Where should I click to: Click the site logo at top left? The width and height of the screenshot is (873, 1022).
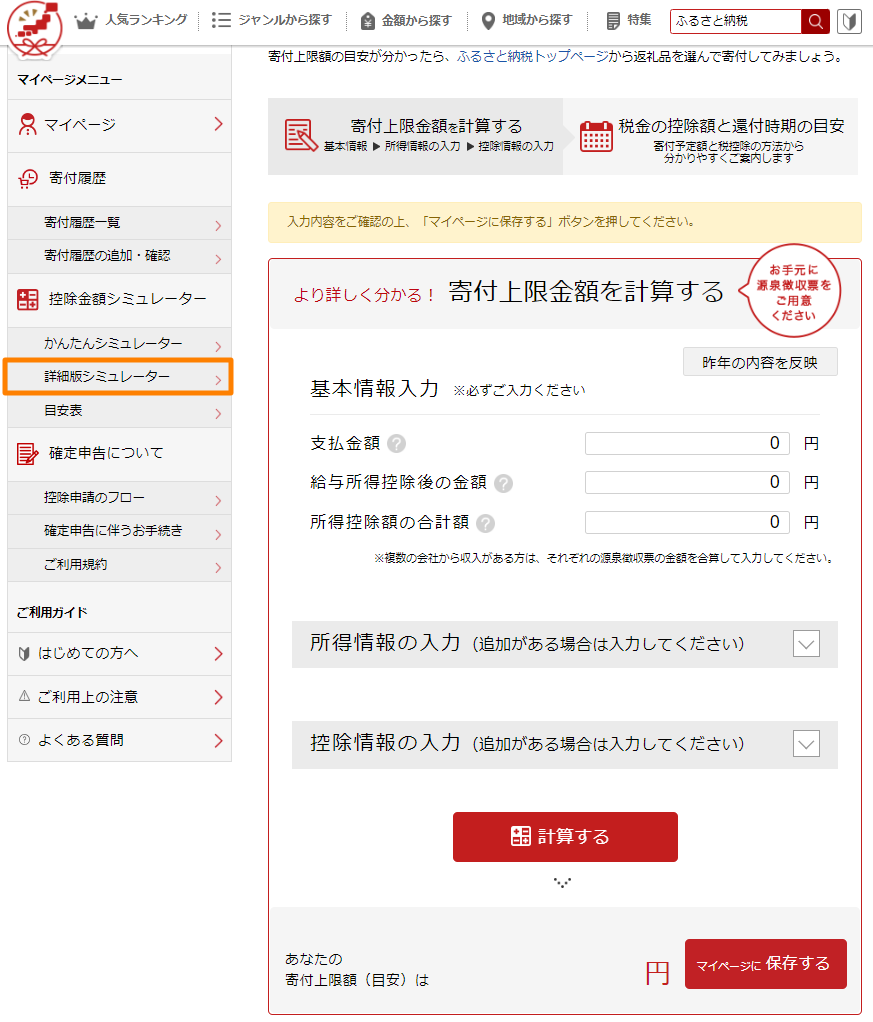click(x=35, y=27)
